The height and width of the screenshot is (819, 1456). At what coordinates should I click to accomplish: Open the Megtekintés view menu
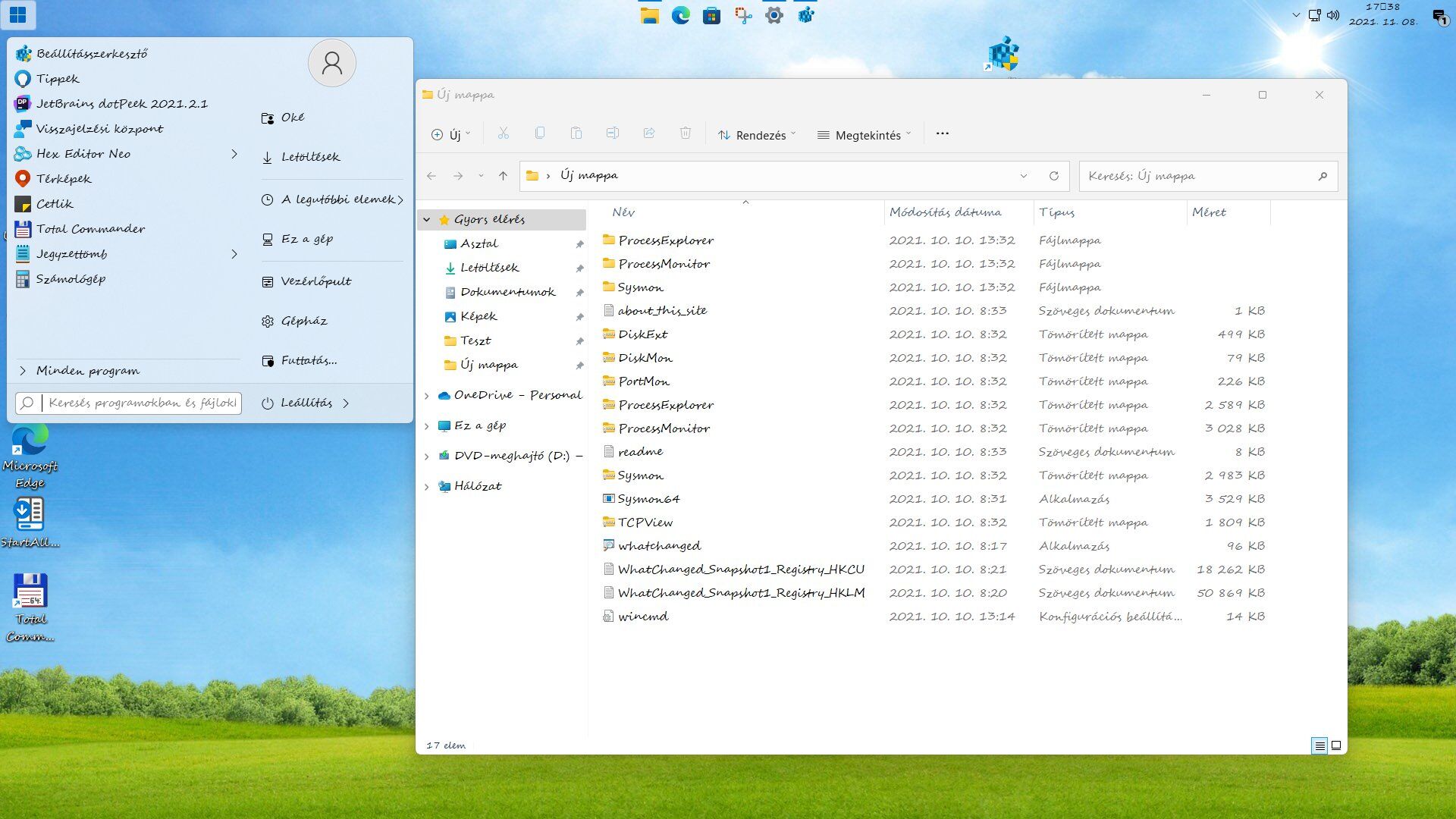[x=864, y=135]
